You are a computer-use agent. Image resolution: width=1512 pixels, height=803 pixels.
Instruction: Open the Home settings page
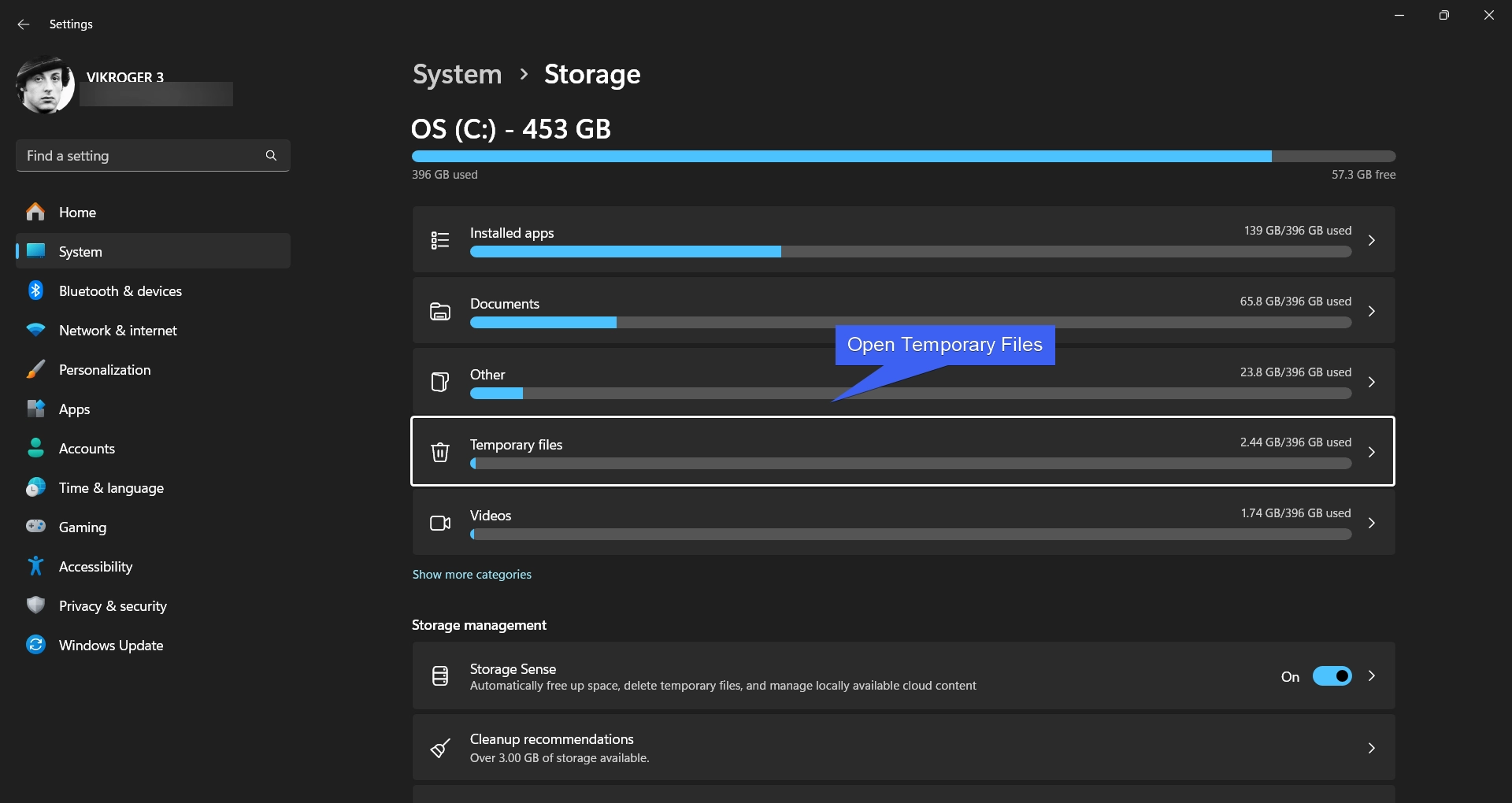pos(153,213)
